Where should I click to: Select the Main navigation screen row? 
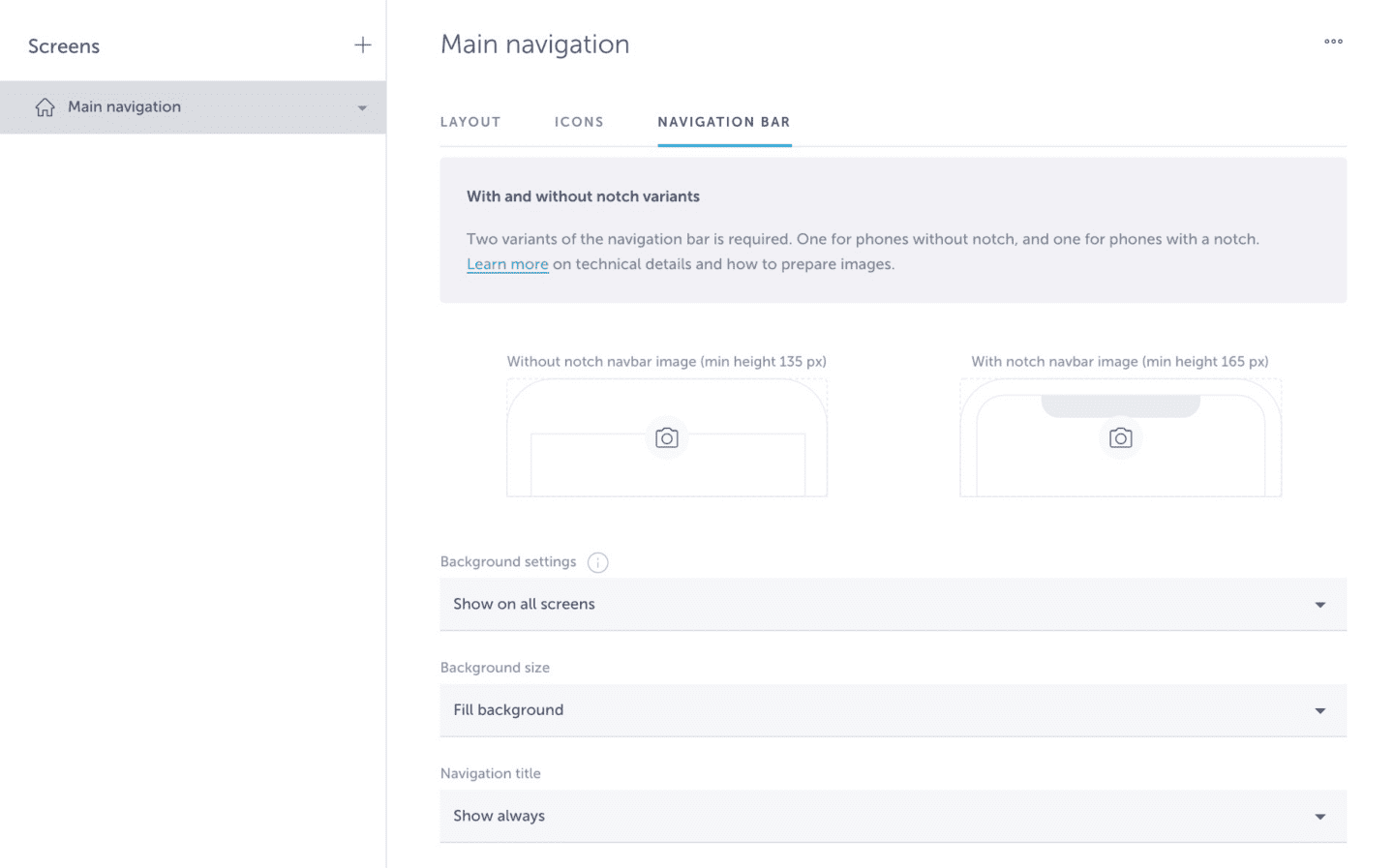pos(193,107)
